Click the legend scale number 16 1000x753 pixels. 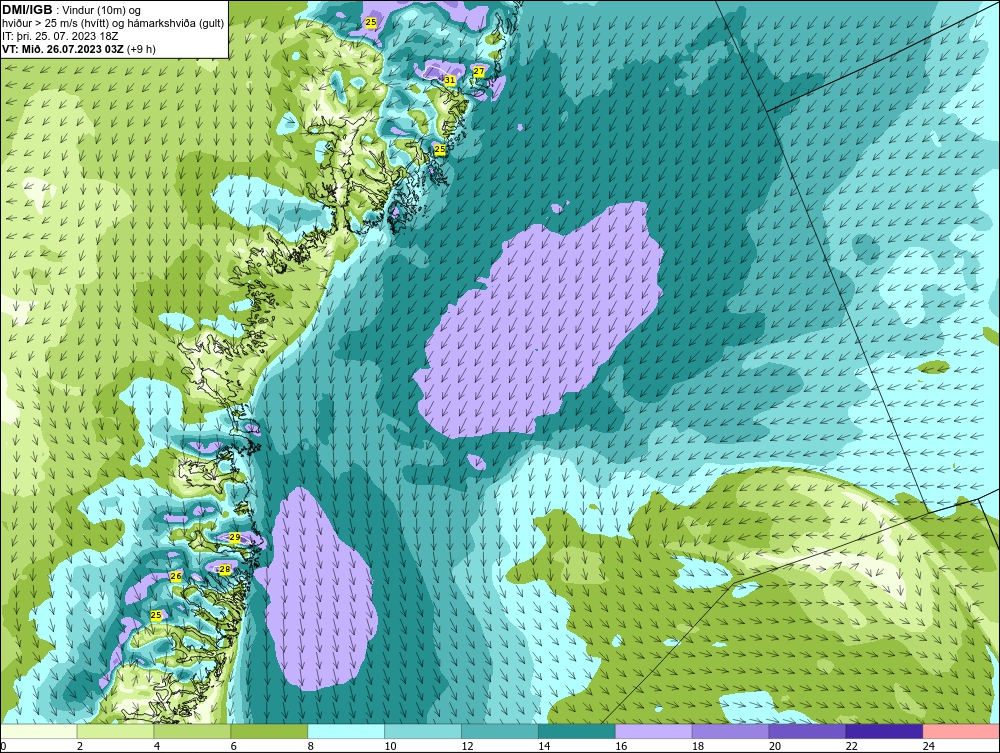tap(621, 746)
